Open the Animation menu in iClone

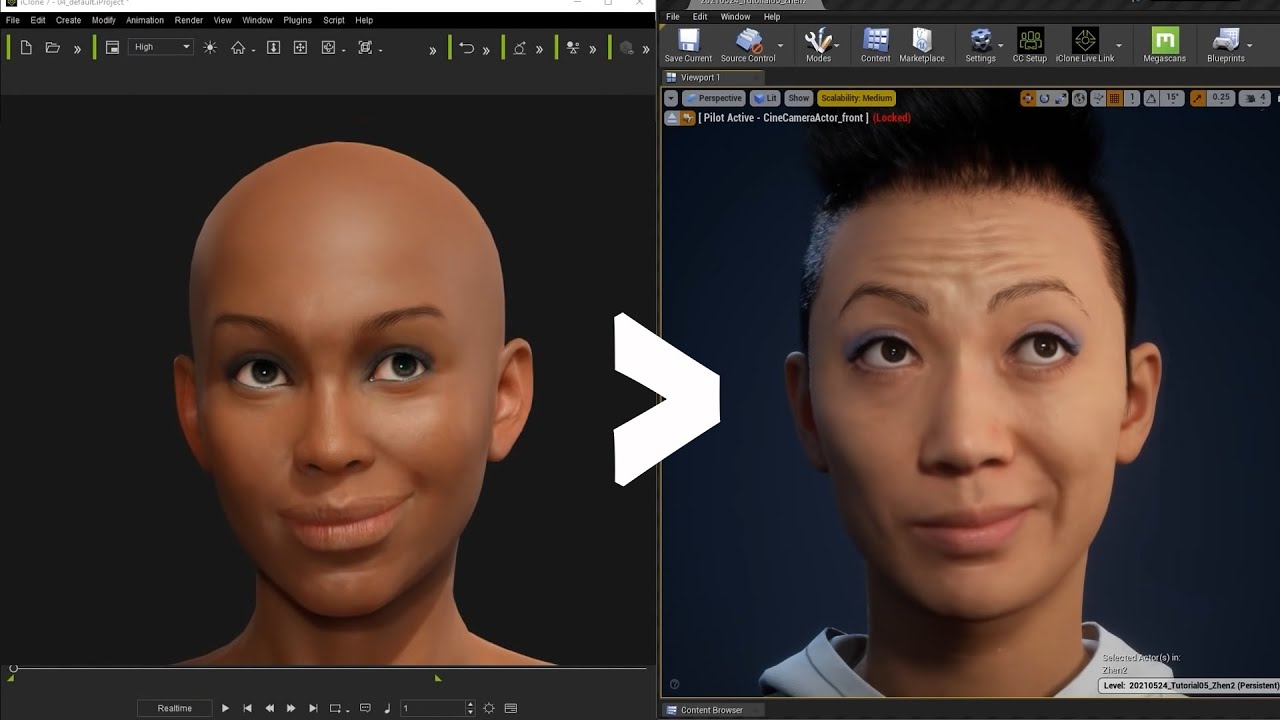145,20
